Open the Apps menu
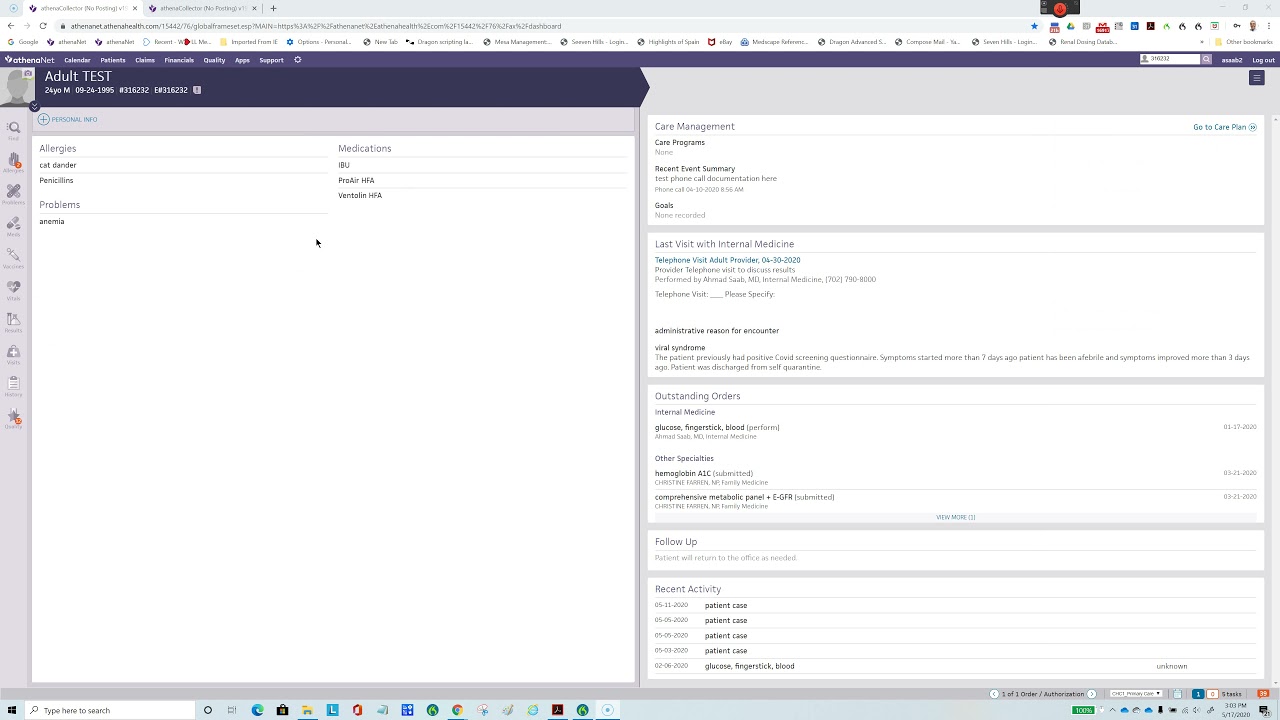This screenshot has height=720, width=1280. [242, 60]
